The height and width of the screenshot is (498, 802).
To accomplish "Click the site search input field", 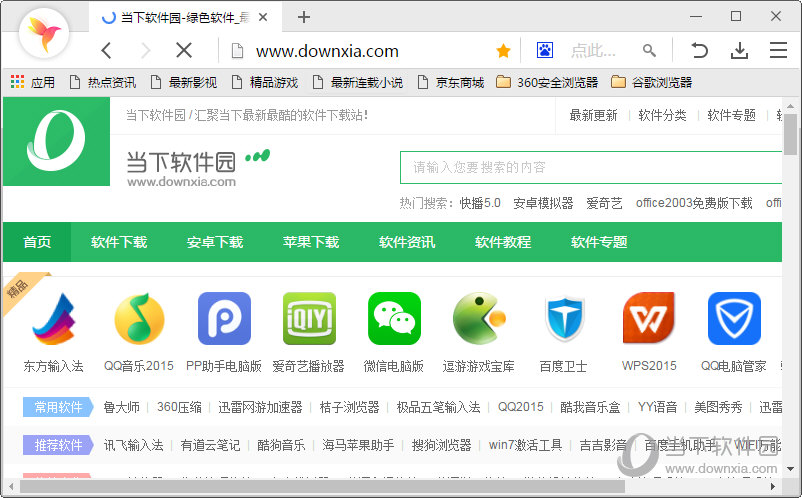I will (x=591, y=167).
